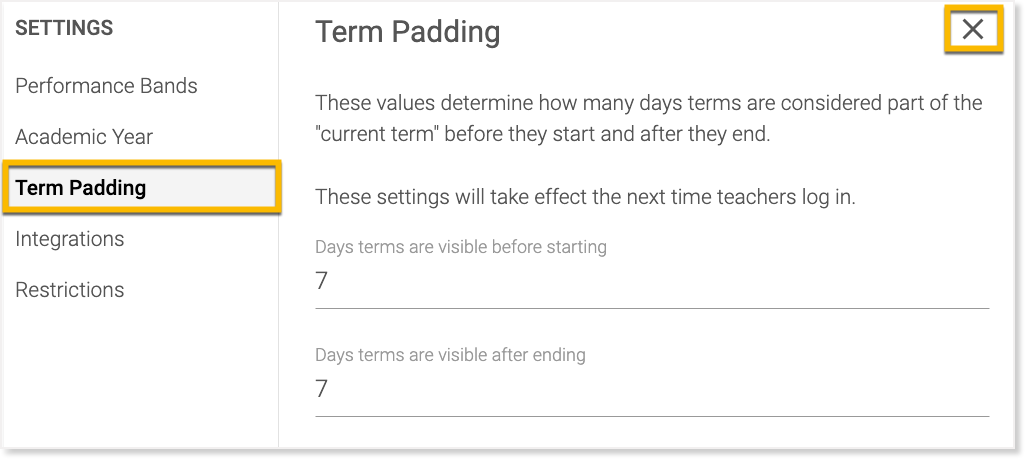Click the underline of the after-ending field
Screen dimensions: 1025x459
[650, 415]
